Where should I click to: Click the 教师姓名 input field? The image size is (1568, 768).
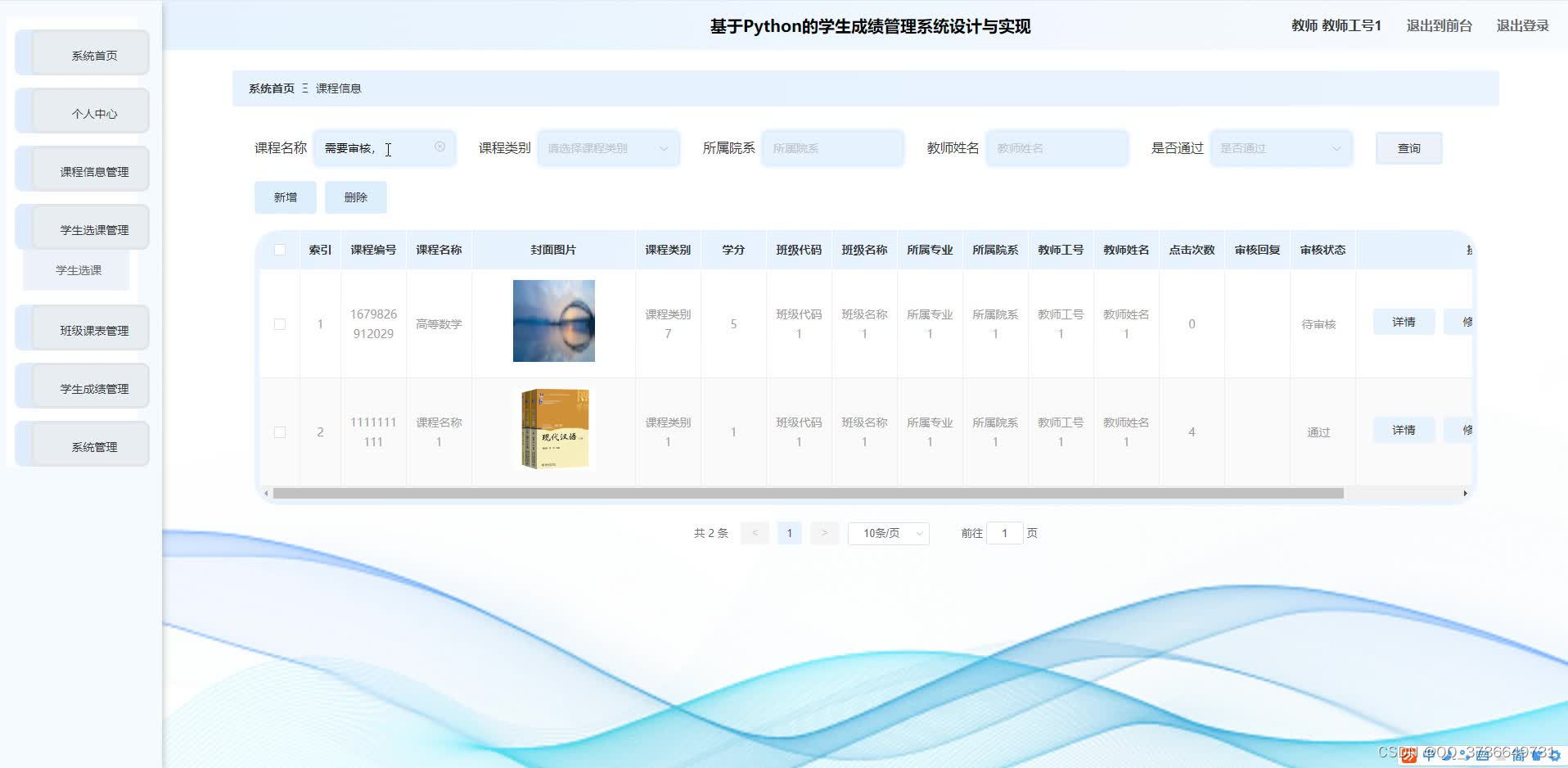1057,148
